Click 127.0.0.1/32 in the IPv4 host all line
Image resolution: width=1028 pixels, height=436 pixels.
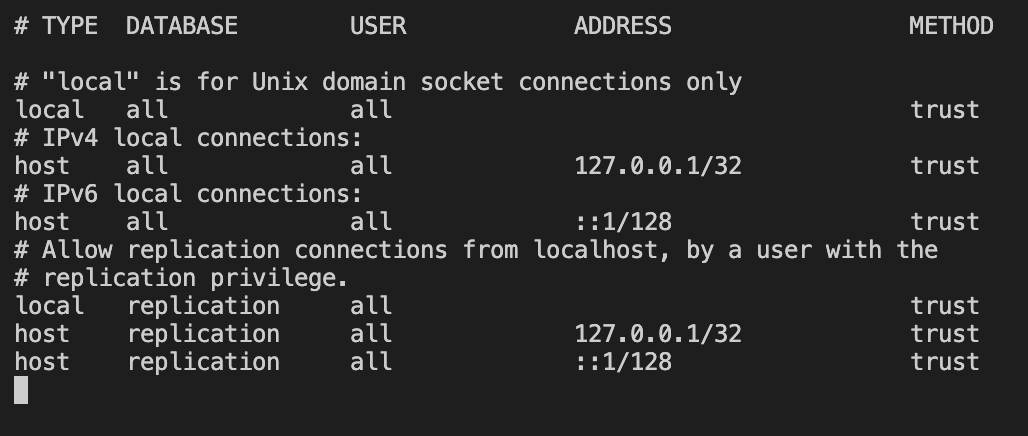pyautogui.click(x=658, y=166)
